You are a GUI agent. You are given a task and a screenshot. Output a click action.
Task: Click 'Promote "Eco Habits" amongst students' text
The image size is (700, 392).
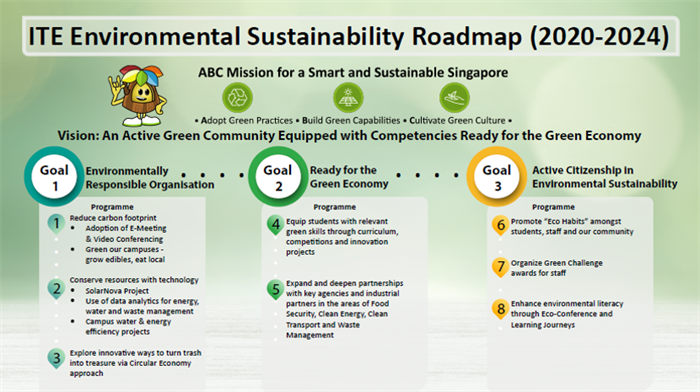pos(572,226)
